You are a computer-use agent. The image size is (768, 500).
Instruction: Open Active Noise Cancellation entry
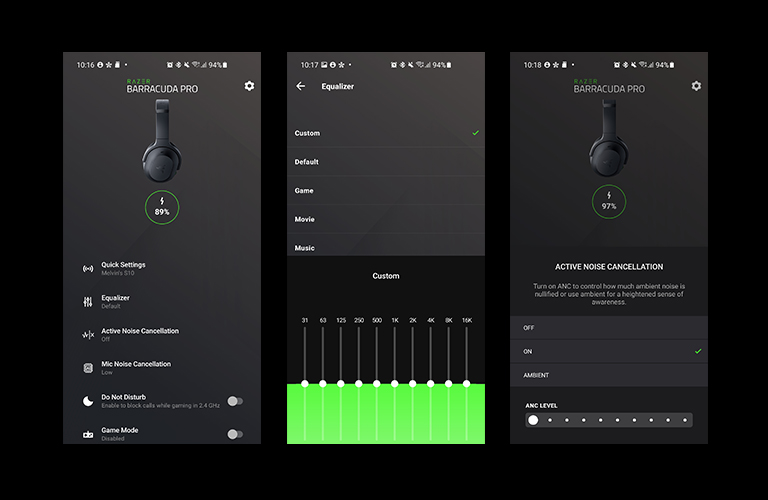(162, 335)
